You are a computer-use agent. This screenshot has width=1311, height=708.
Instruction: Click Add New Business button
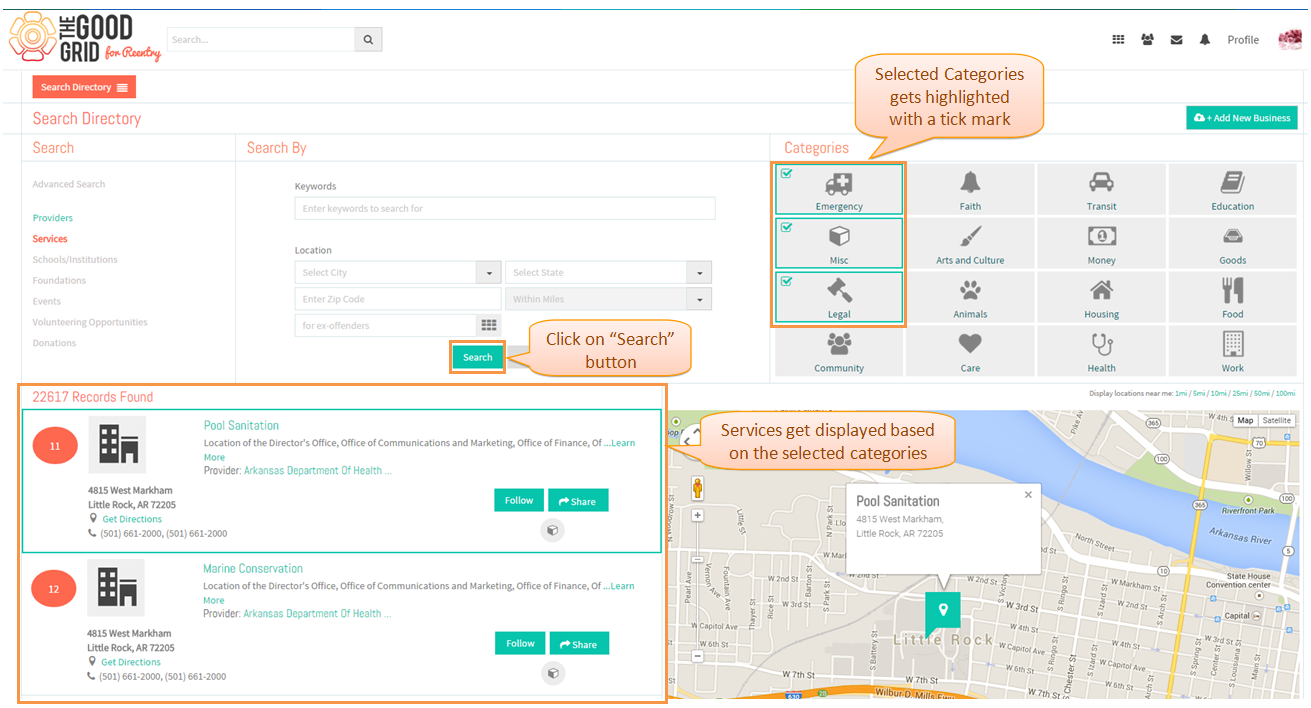pos(1242,118)
